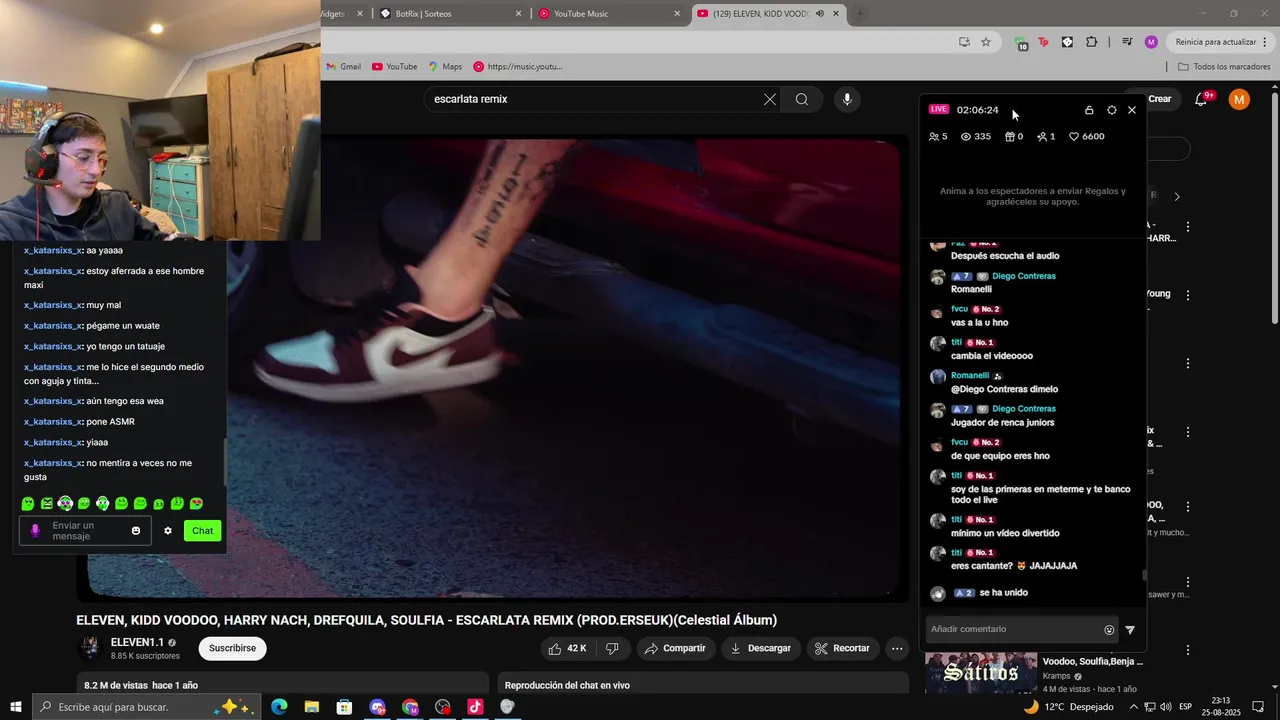
Task: Open the orange M account avatar
Action: pyautogui.click(x=1239, y=99)
